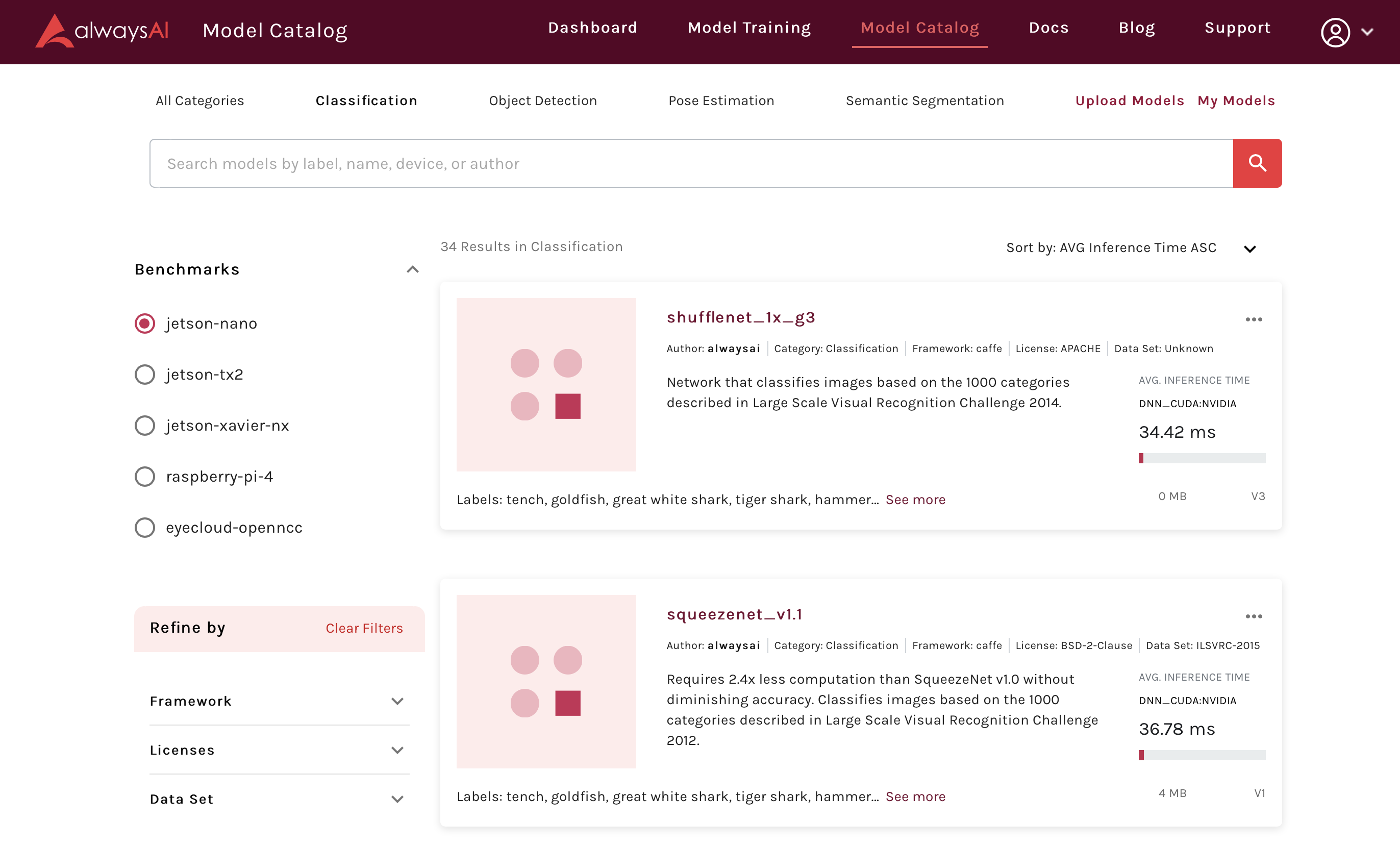The width and height of the screenshot is (1400, 847).
Task: Select the raspberry-pi-4 benchmark radio
Action: tap(145, 477)
